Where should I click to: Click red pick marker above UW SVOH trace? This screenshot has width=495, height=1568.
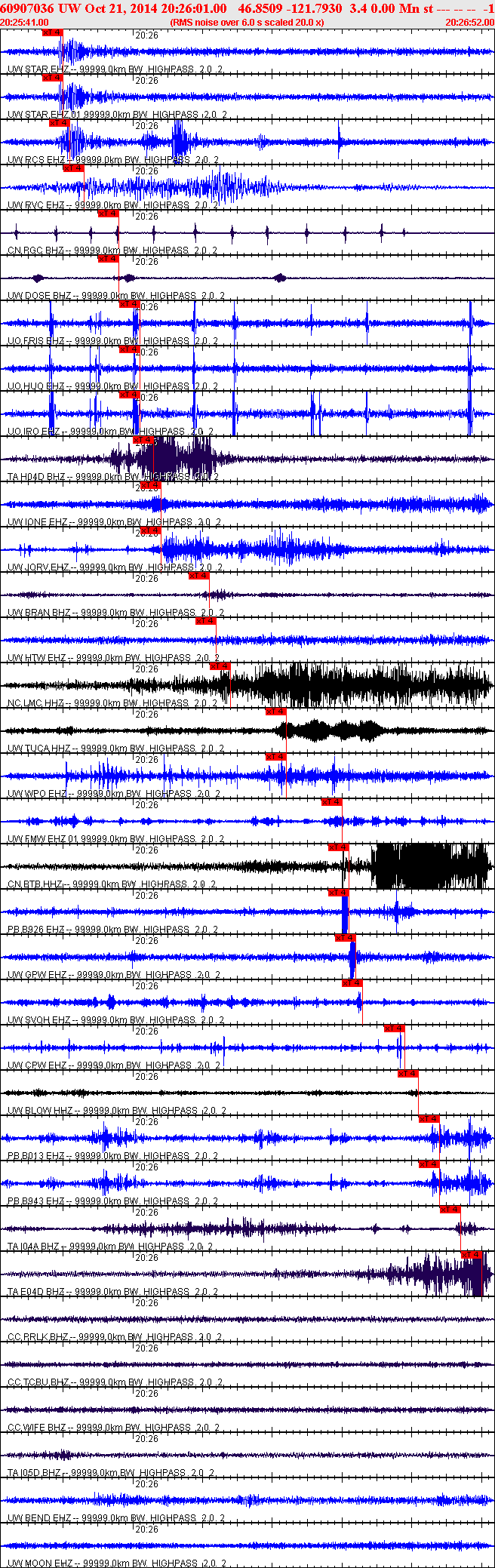tap(353, 982)
